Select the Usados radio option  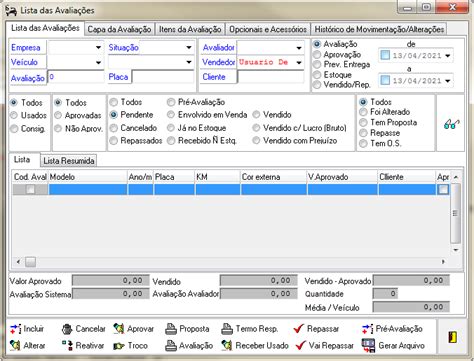click(14, 115)
